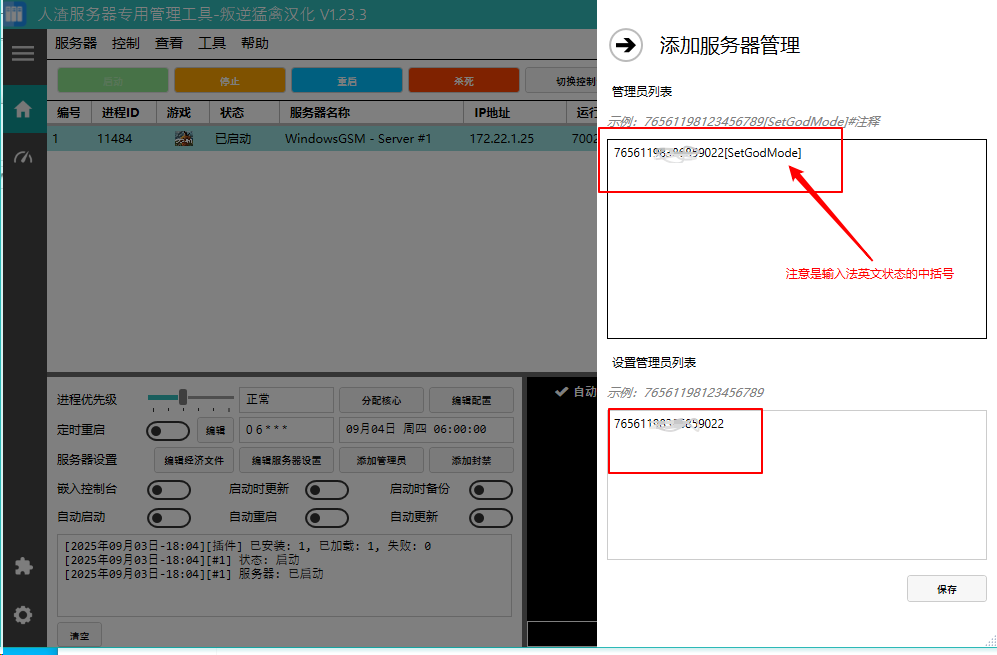
Task: Expand the 帮助 menu
Action: point(255,44)
